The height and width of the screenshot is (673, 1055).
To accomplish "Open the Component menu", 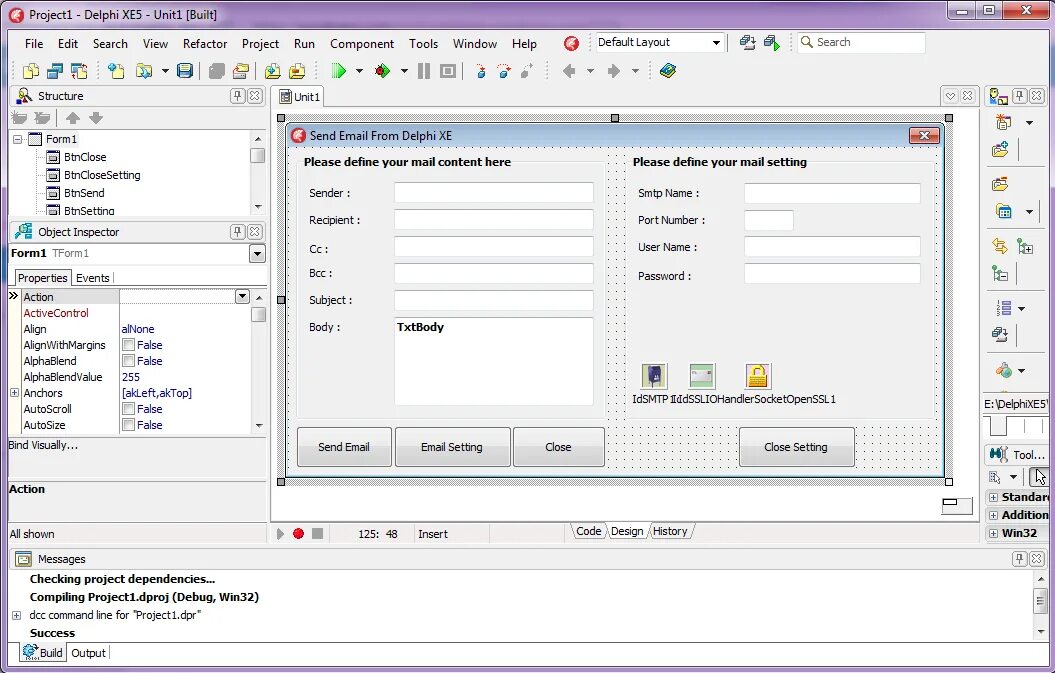I will [361, 44].
